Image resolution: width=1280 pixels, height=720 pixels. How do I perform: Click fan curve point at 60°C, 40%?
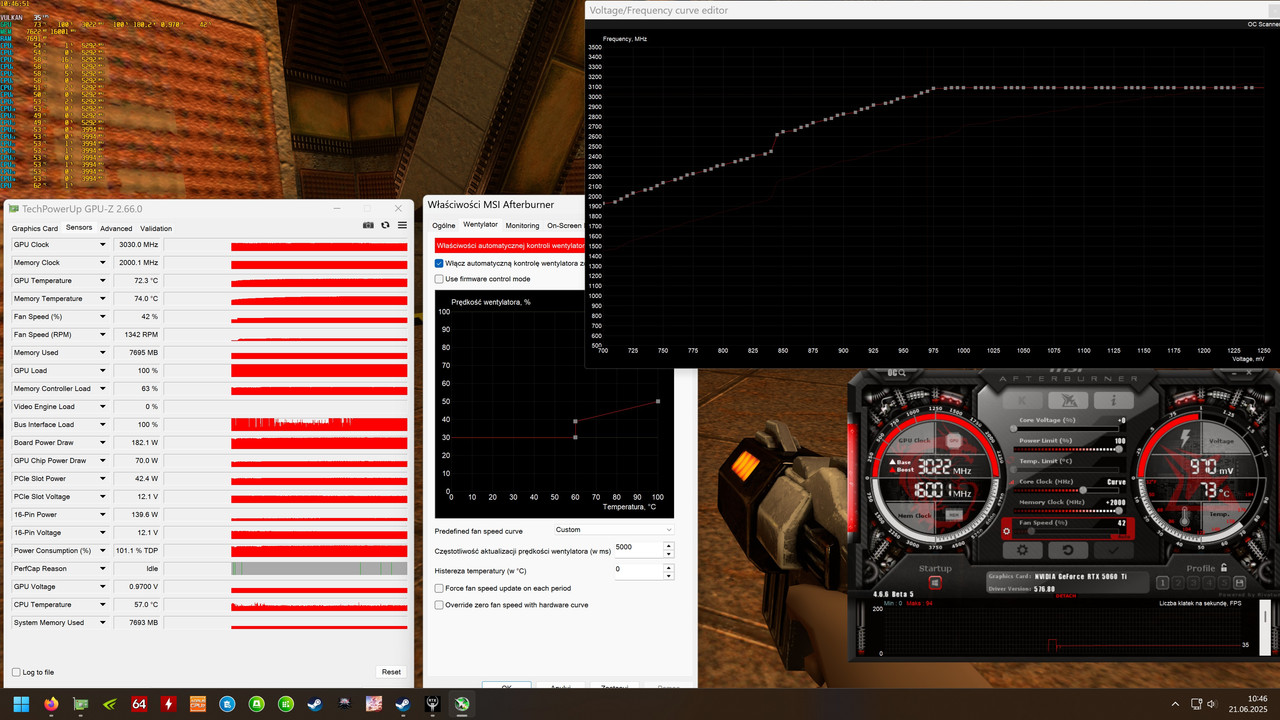point(575,421)
